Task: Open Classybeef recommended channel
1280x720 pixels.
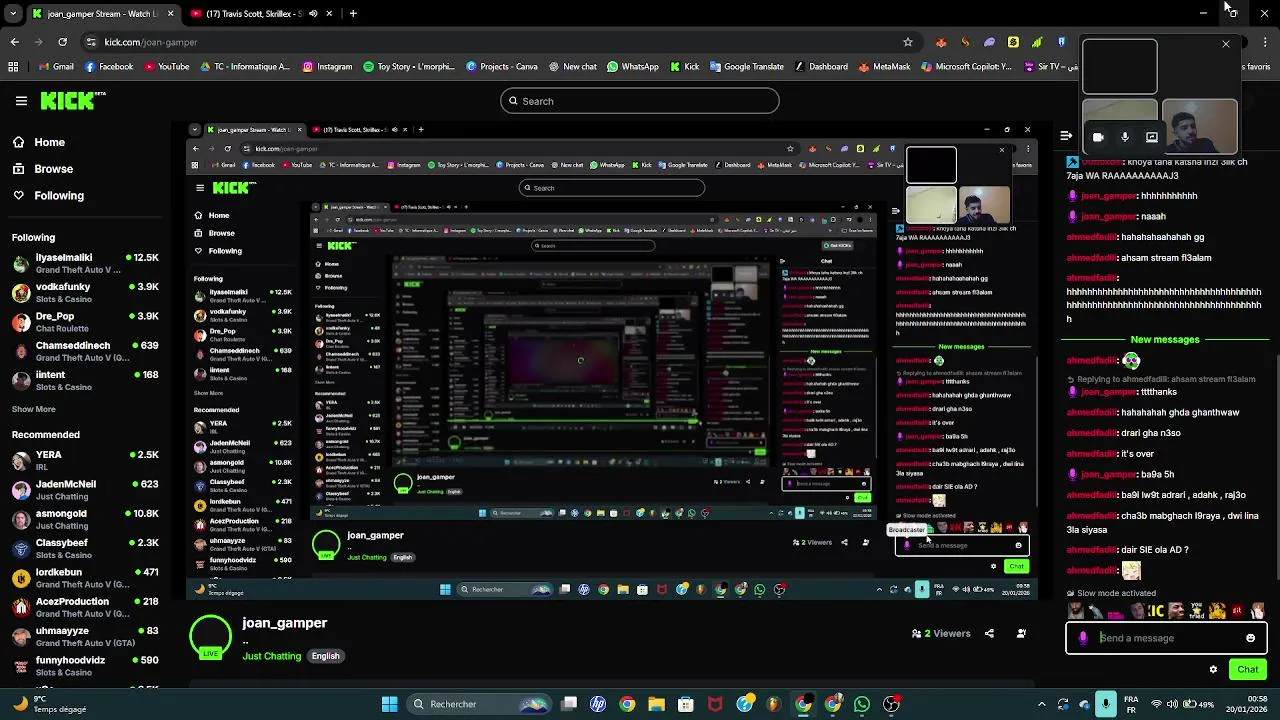Action: (x=85, y=548)
